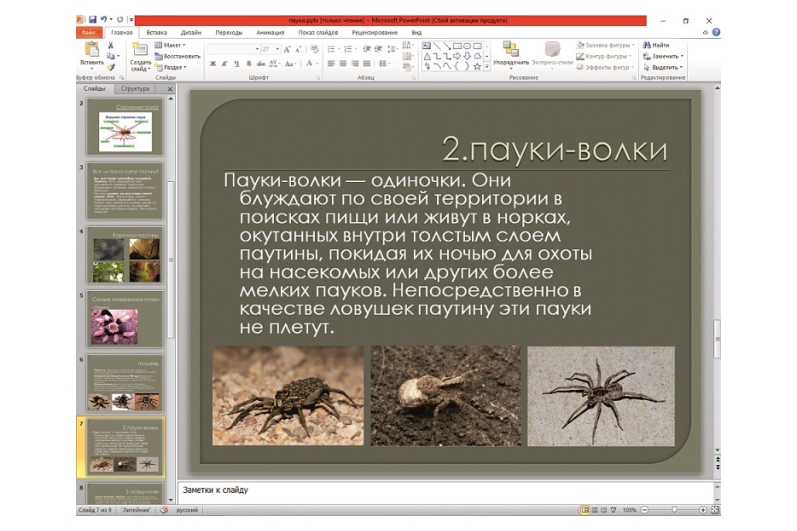797x531 pixels.
Task: Fit slide to window icon in status bar
Action: 715,510
